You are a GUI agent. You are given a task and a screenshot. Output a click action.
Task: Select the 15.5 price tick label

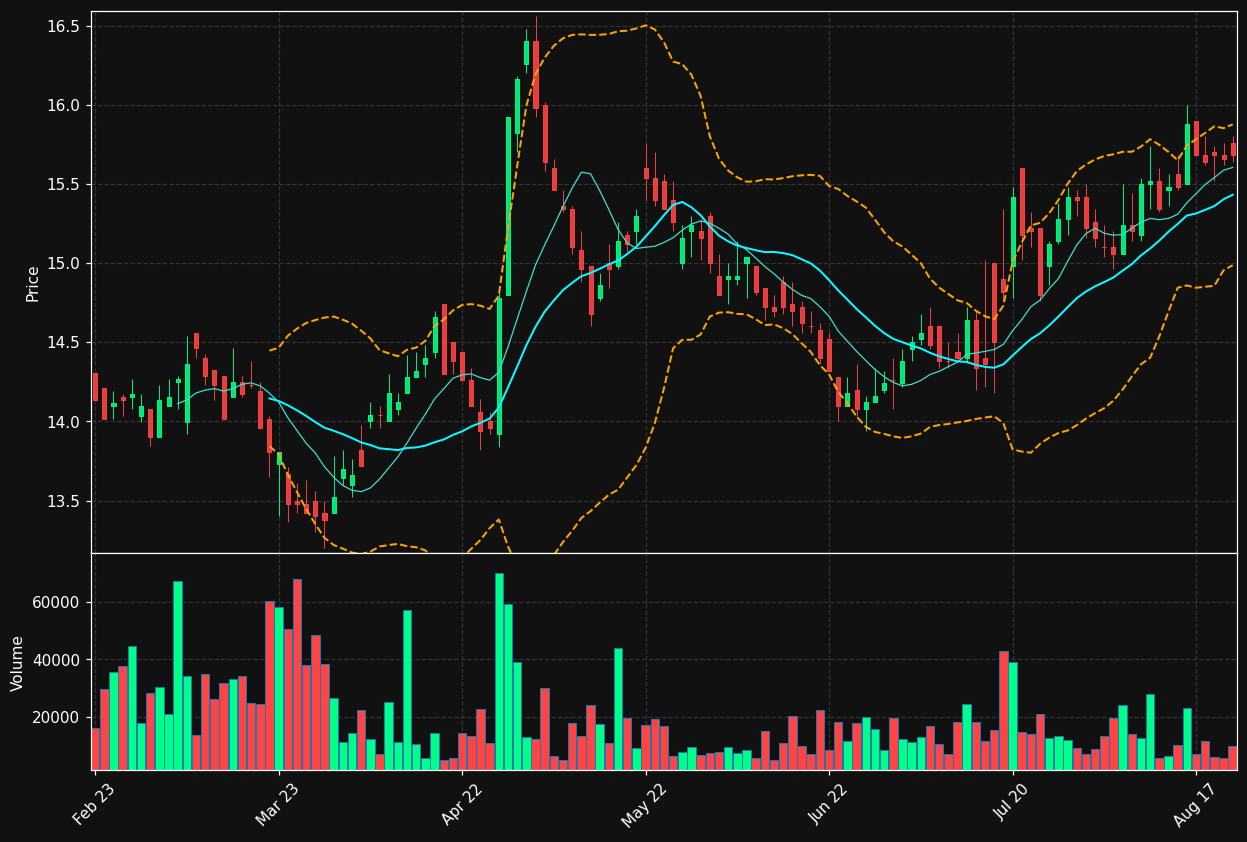coord(62,185)
